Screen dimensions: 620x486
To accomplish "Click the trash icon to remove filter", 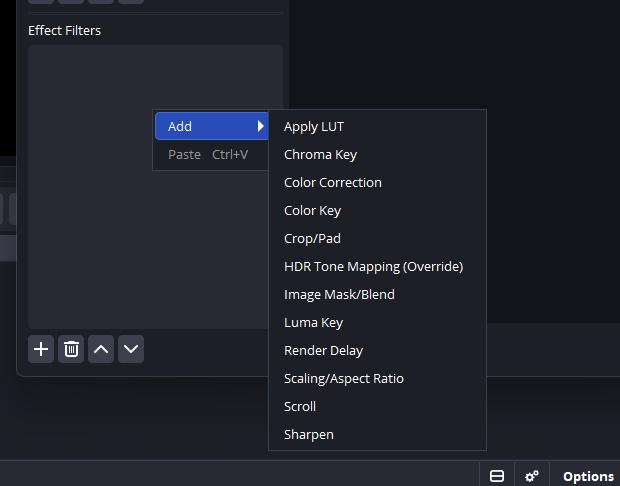I will 71,349.
